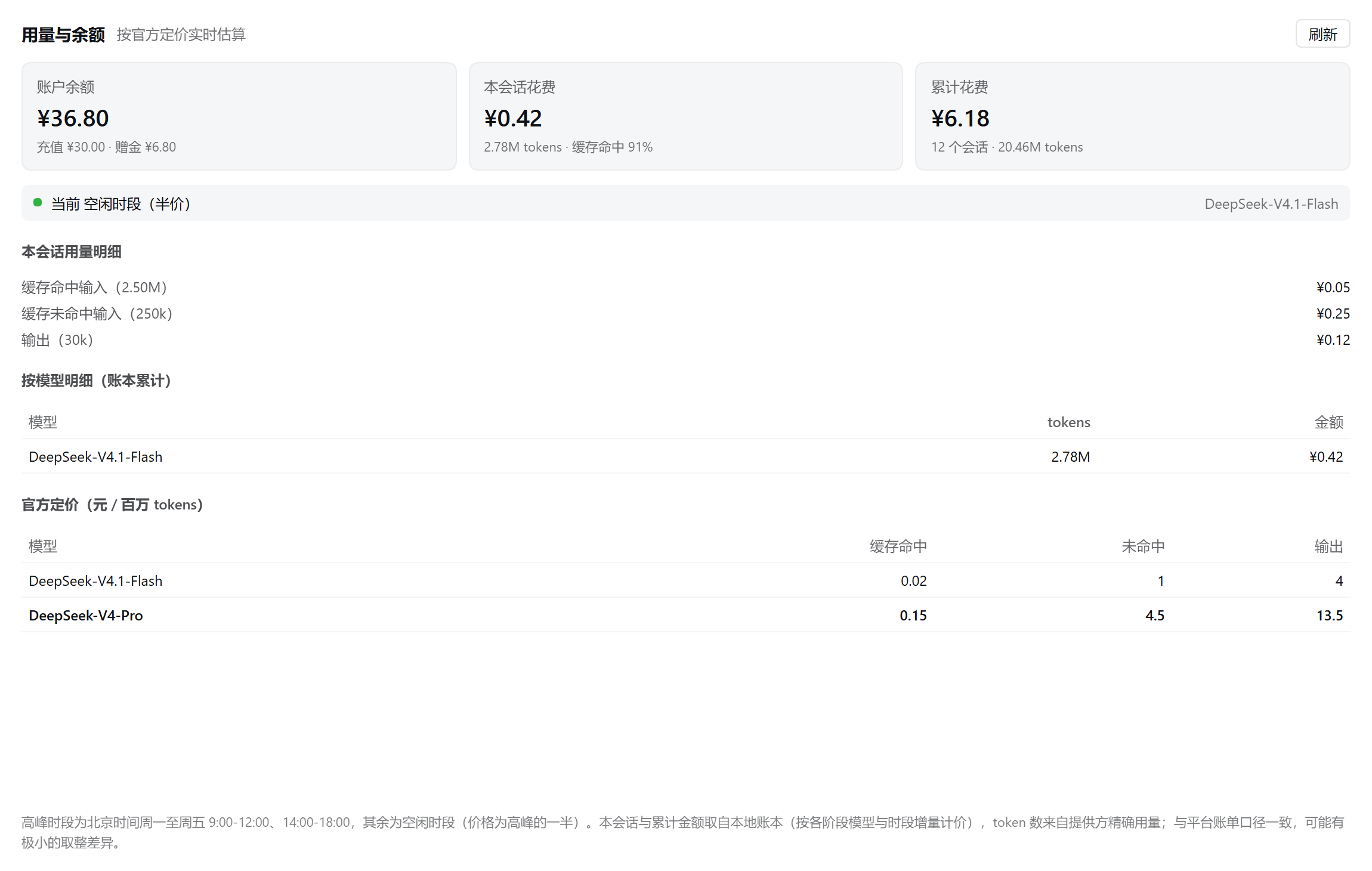Viewport: 1372px width, 871px height.
Task: Click the output price 4 for V4.1-Flash
Action: (x=1339, y=581)
